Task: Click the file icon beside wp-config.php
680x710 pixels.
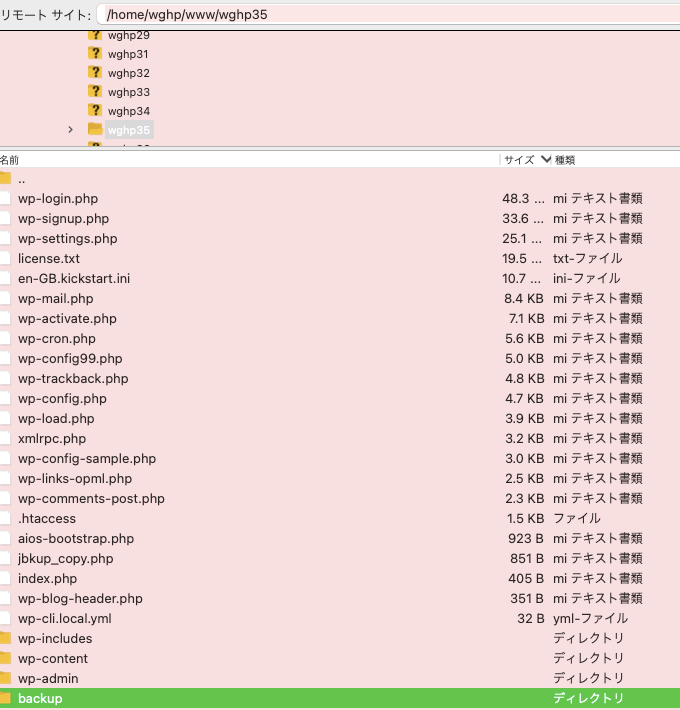Action: point(5,398)
